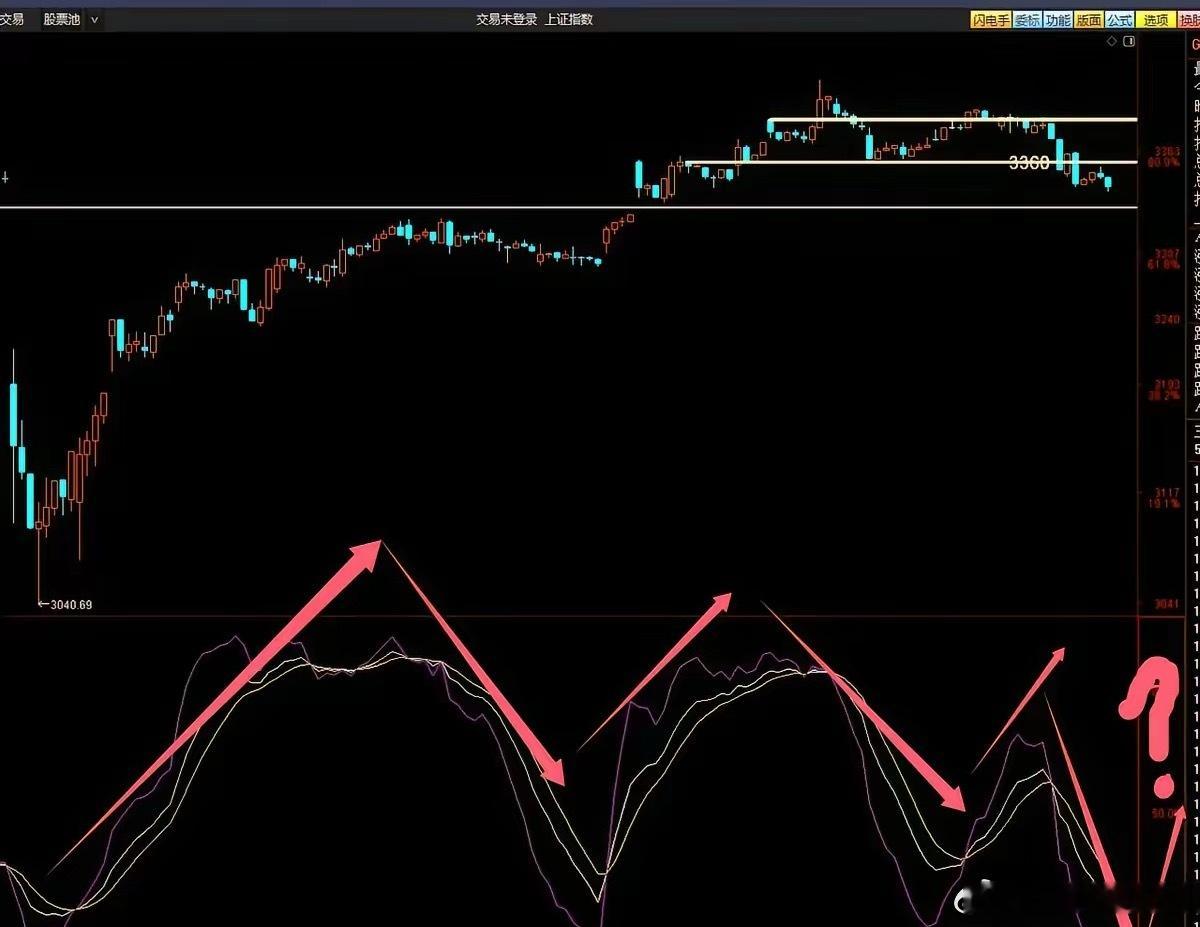Viewport: 1200px width, 927px height.
Task: Click the 交易未登录 status text
Action: (x=506, y=19)
